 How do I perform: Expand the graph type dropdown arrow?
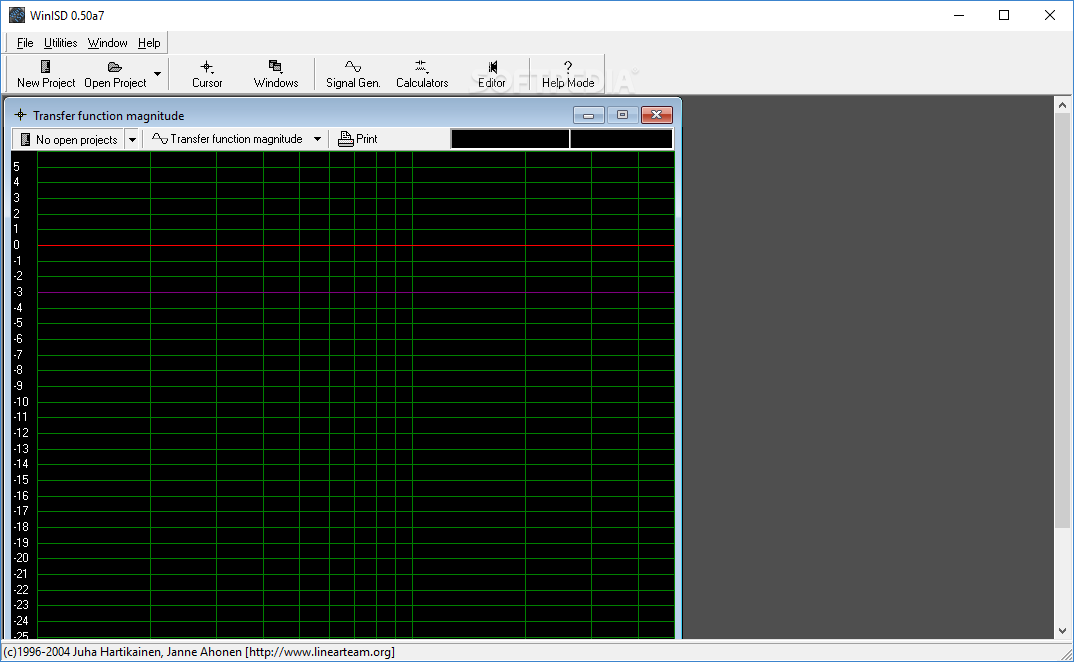[x=317, y=139]
